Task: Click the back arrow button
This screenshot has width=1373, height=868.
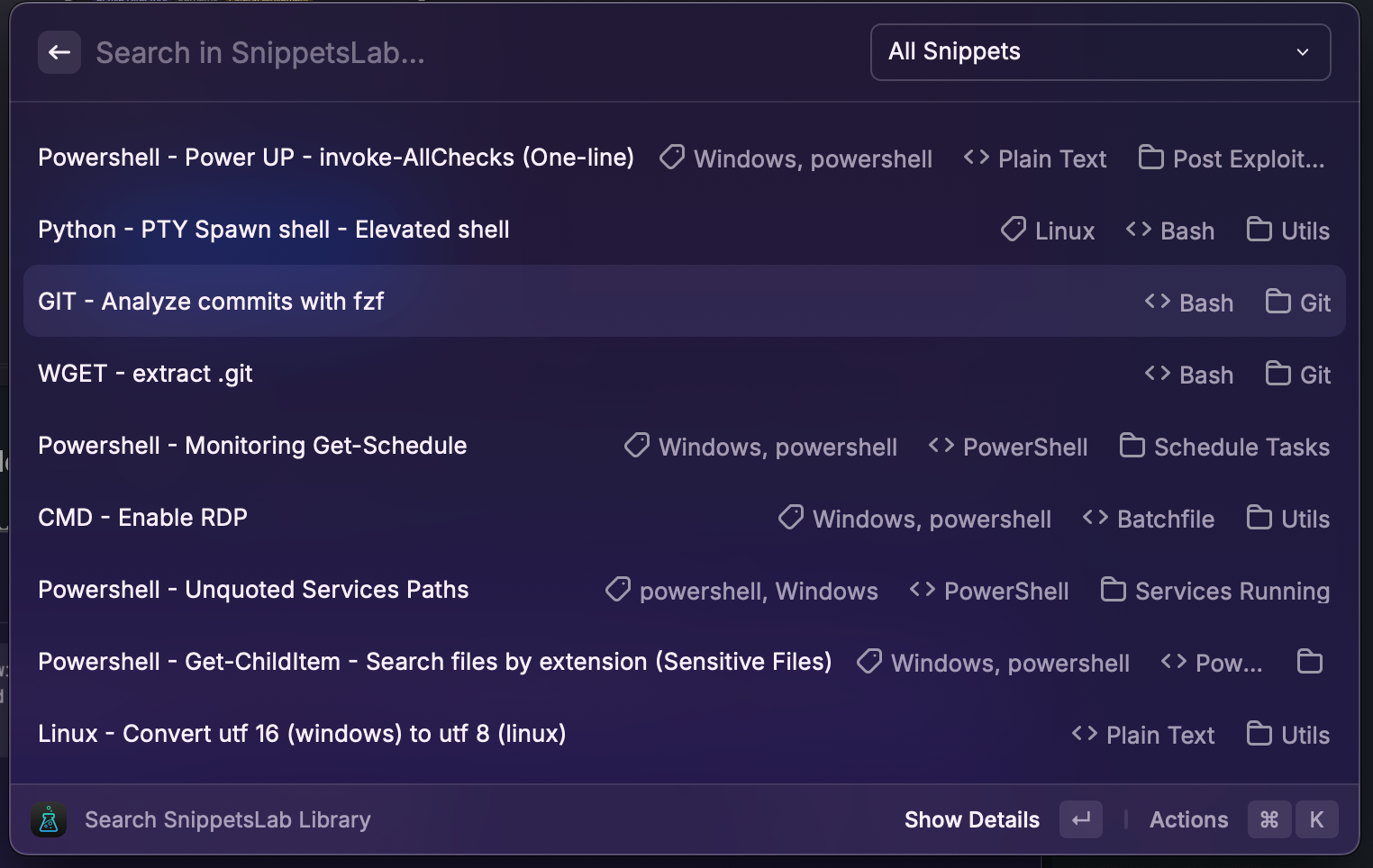Action: click(59, 52)
